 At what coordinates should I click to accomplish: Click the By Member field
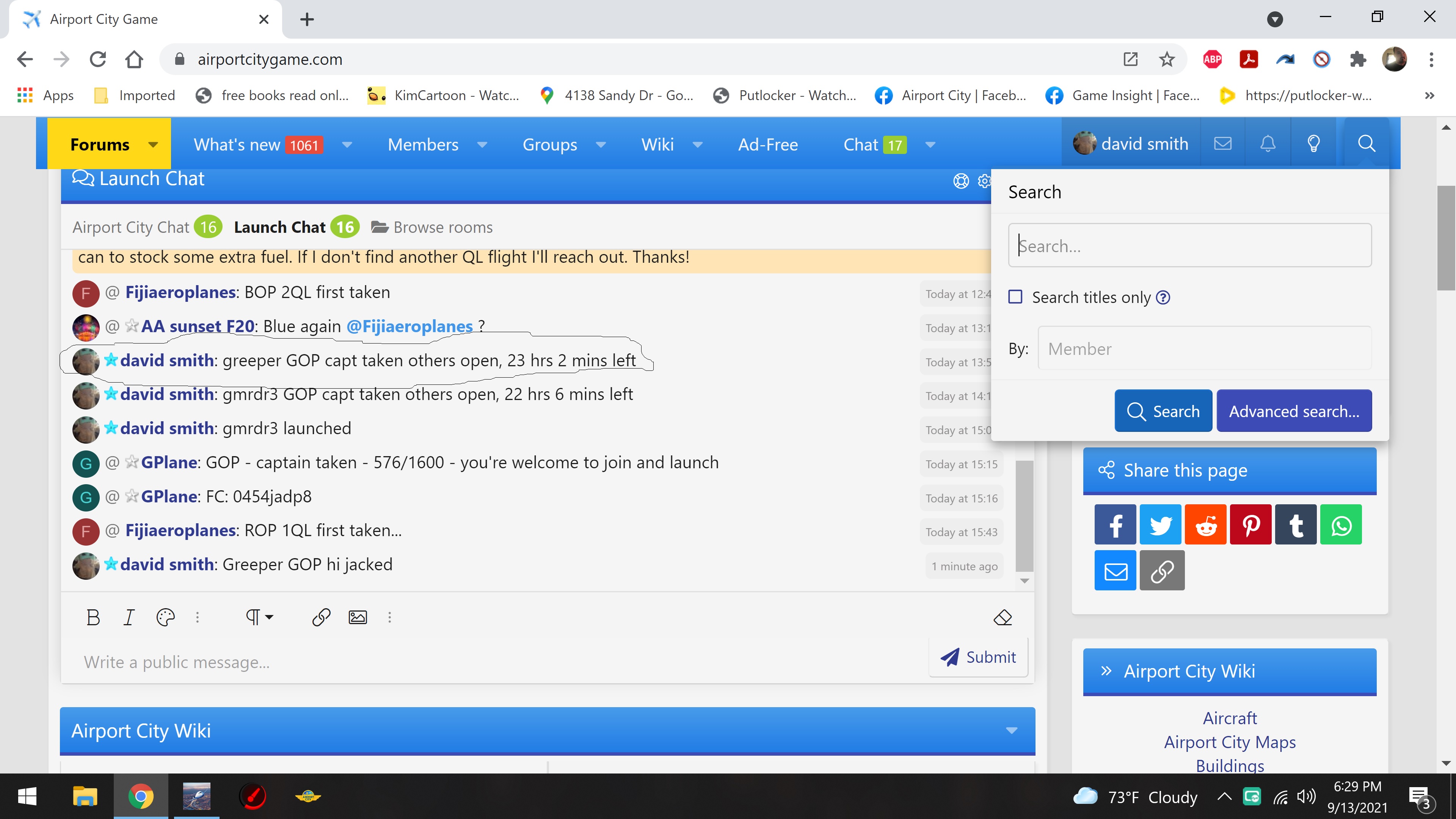(1205, 348)
